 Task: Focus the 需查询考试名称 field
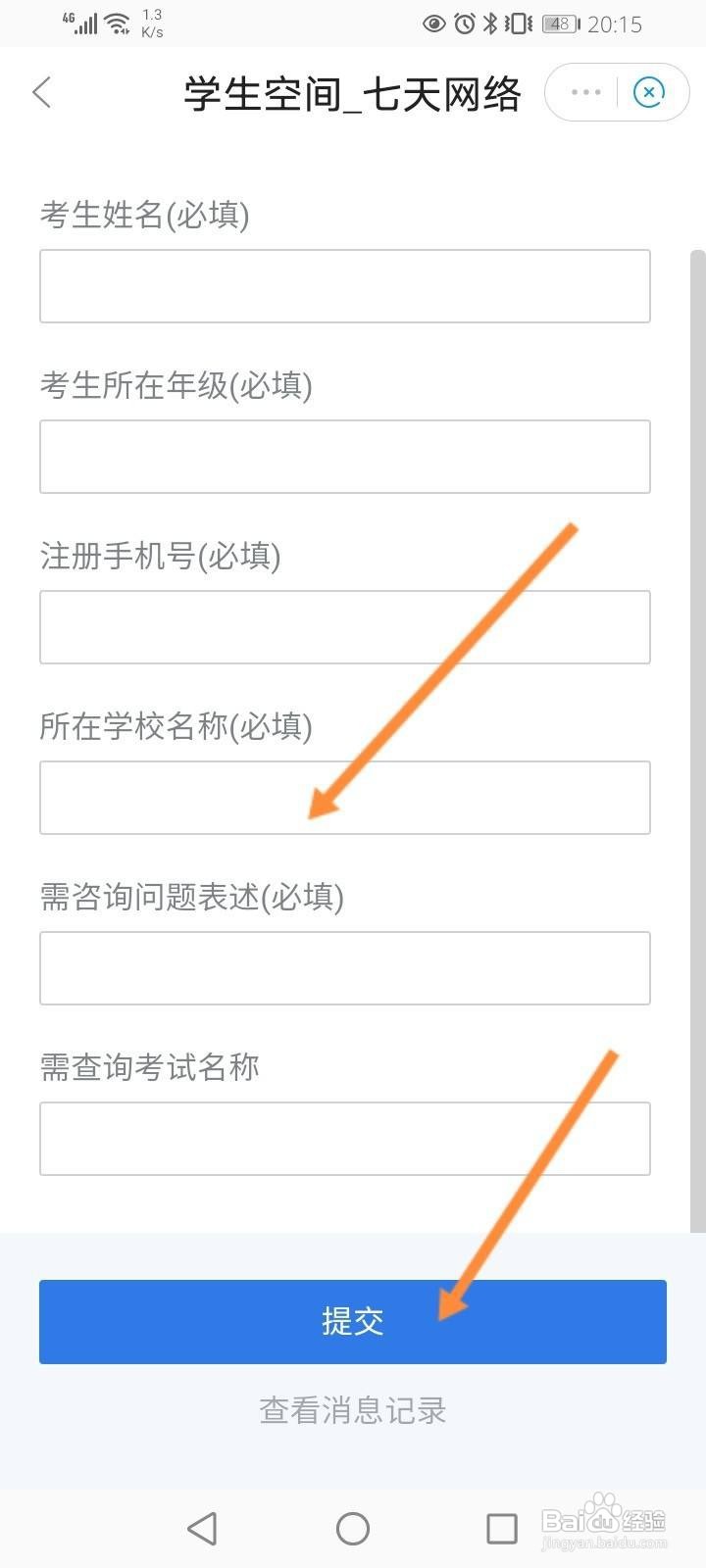pos(345,1139)
